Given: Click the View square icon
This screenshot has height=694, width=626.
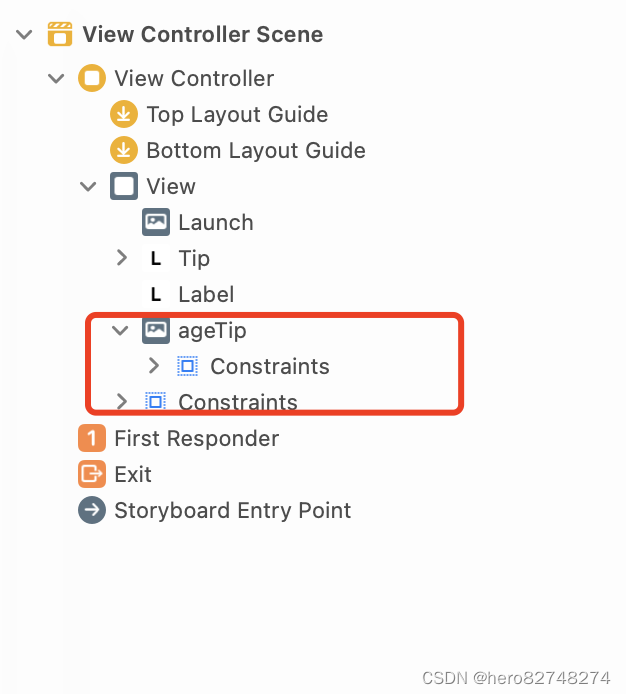Looking at the screenshot, I should click(124, 186).
